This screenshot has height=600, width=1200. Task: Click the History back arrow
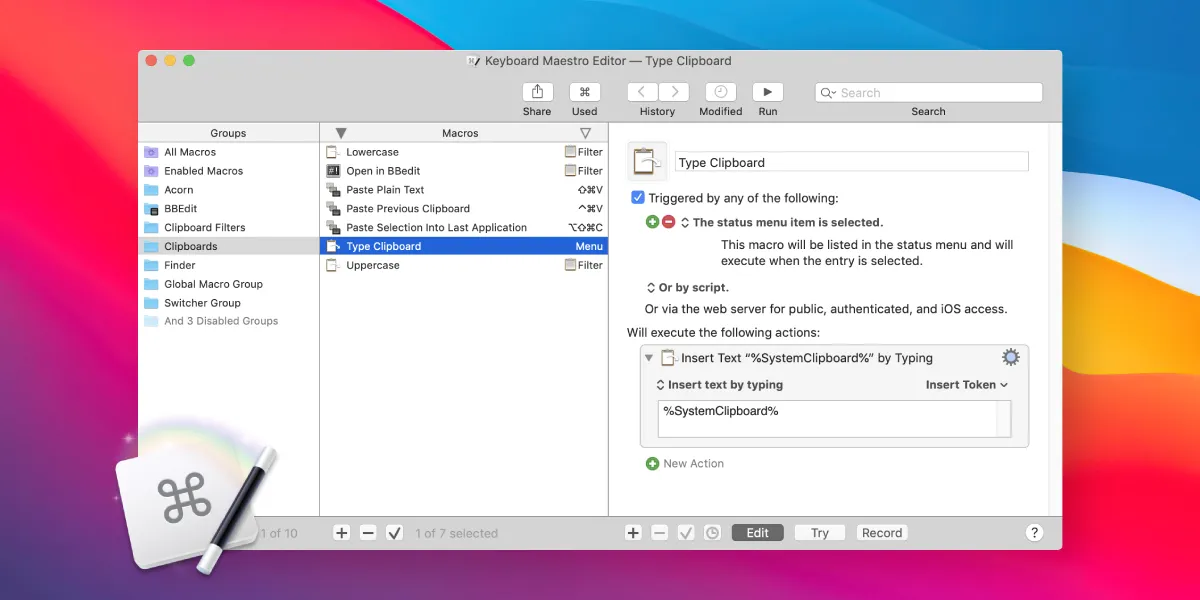coord(642,92)
